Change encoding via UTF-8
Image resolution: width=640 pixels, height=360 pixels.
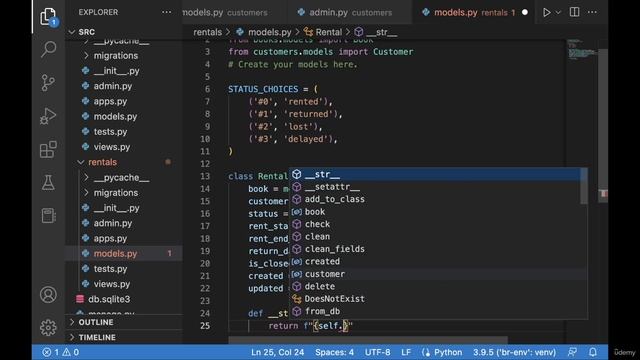coord(377,352)
